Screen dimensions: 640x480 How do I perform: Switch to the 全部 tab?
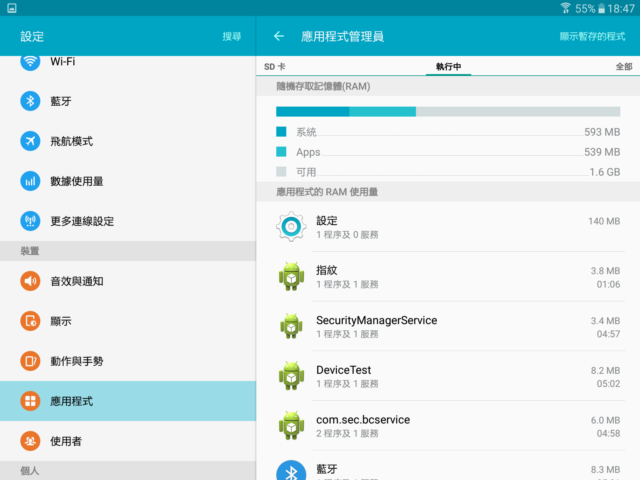pyautogui.click(x=624, y=67)
